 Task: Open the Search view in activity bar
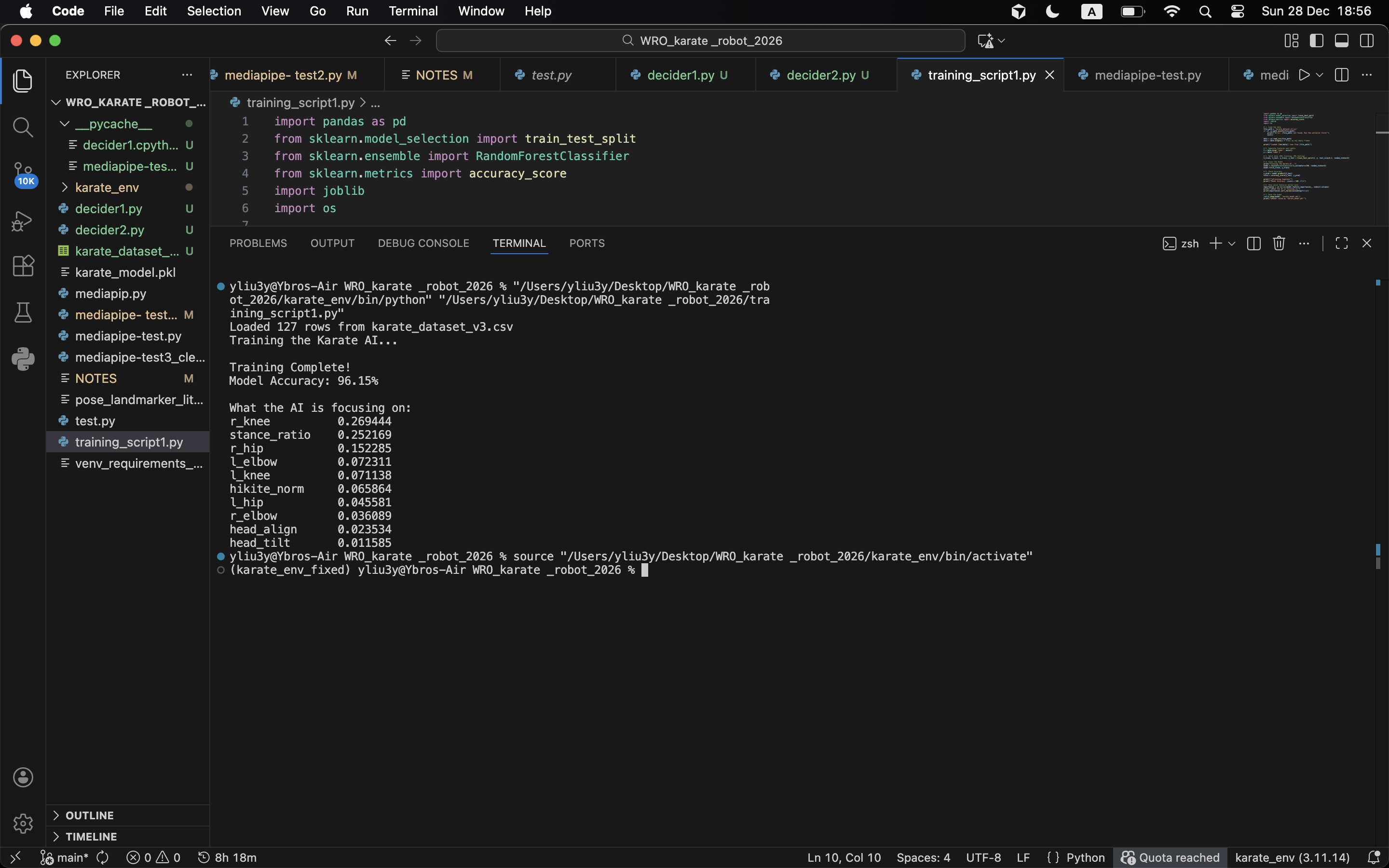point(23,127)
